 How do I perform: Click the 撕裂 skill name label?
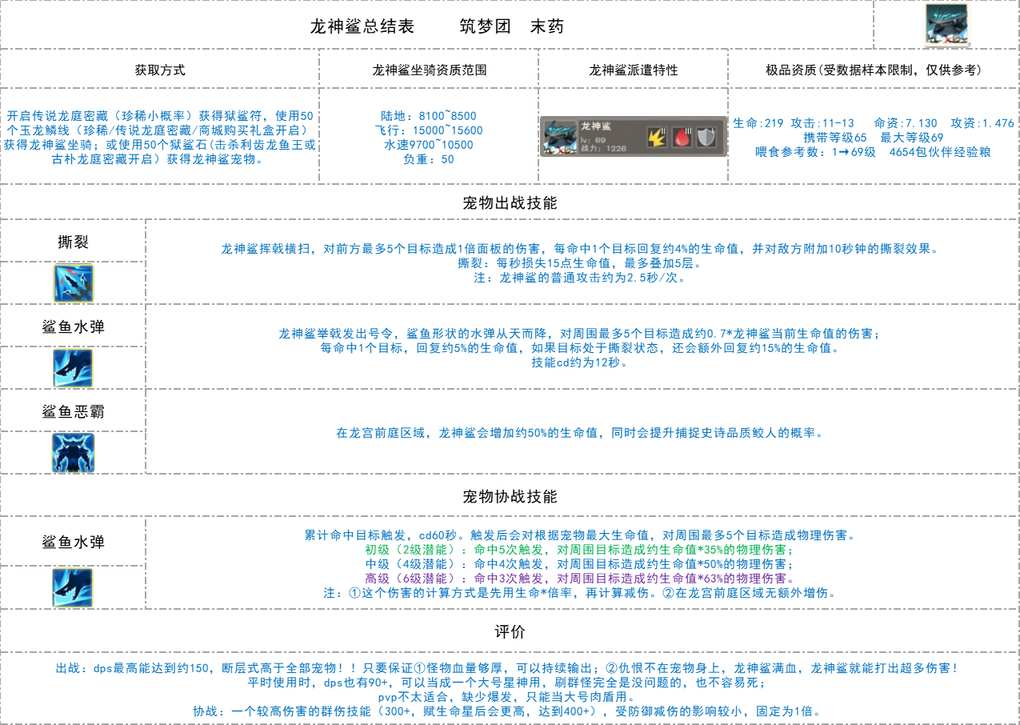click(x=73, y=242)
